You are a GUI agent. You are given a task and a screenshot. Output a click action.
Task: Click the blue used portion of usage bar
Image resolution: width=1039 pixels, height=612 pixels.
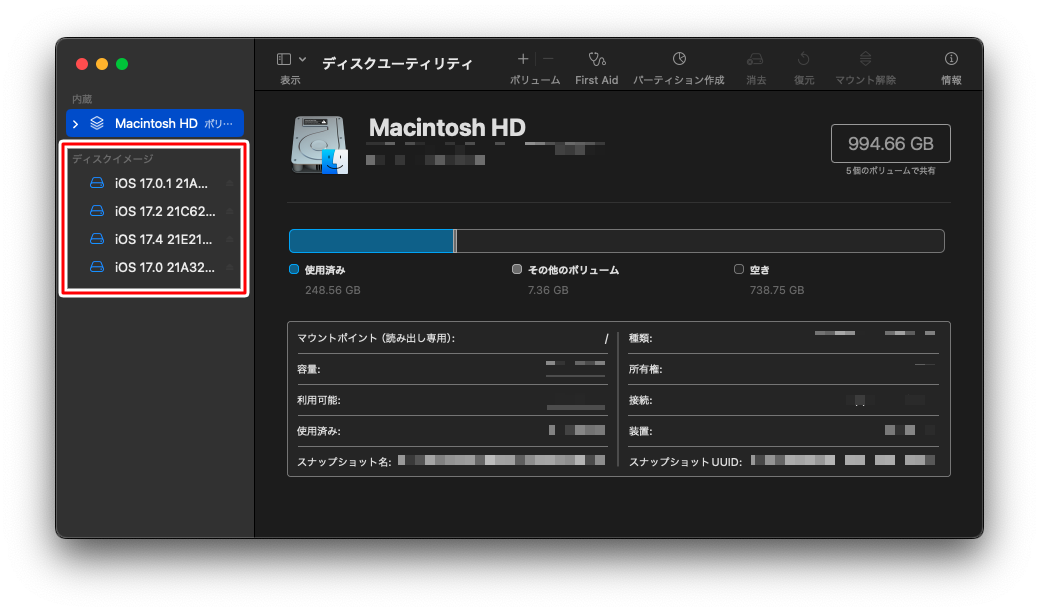pyautogui.click(x=372, y=241)
